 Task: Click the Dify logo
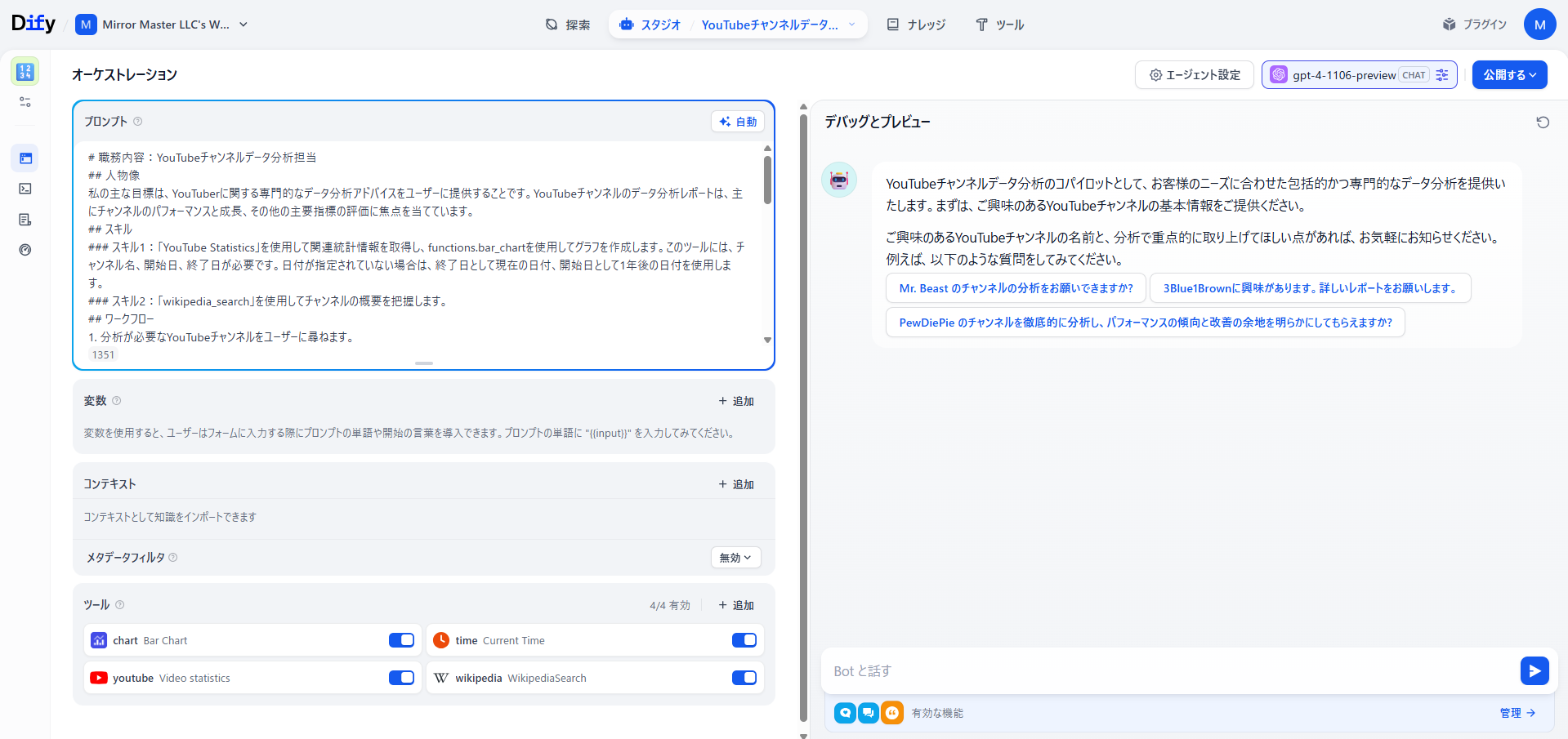click(34, 24)
